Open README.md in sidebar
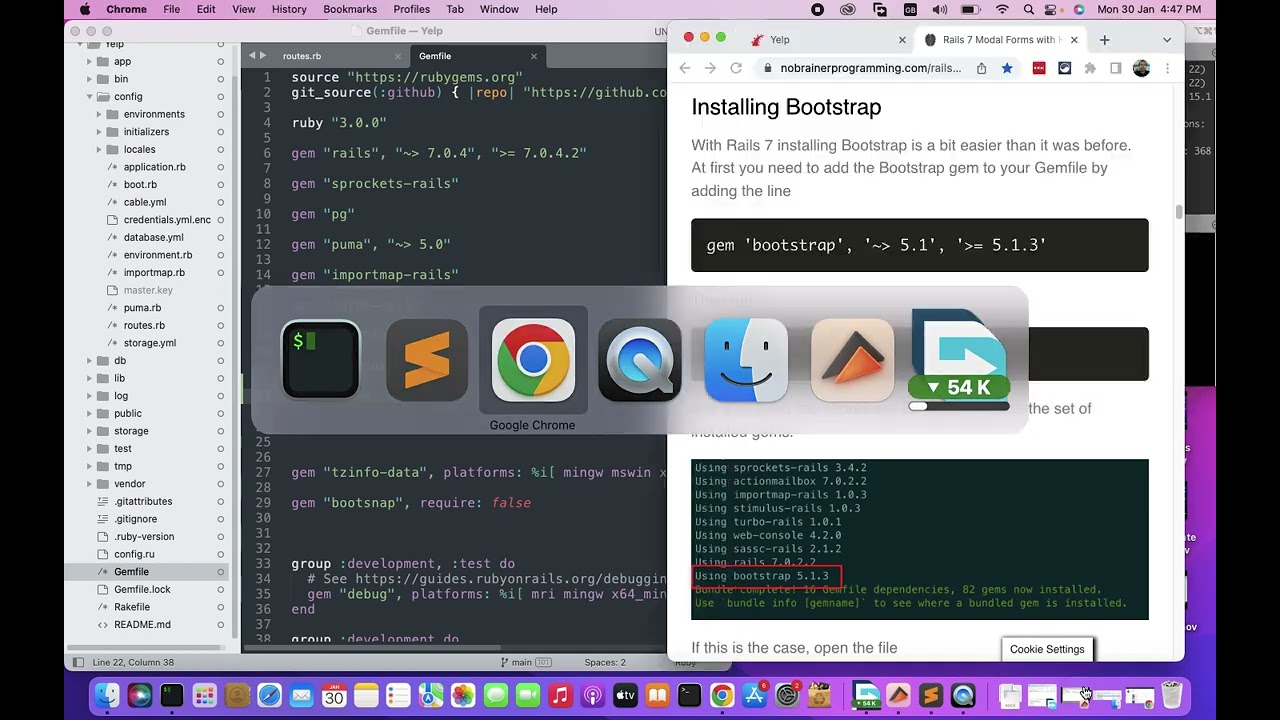Screen dimensions: 1280x720 (x=142, y=624)
